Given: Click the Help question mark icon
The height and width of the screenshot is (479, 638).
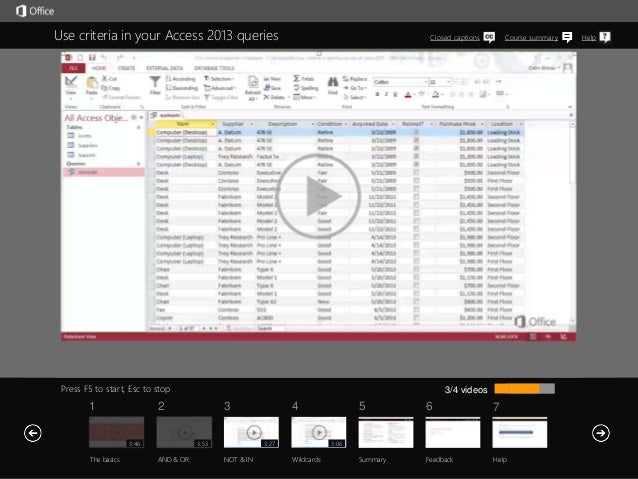Looking at the screenshot, I should (605, 37).
